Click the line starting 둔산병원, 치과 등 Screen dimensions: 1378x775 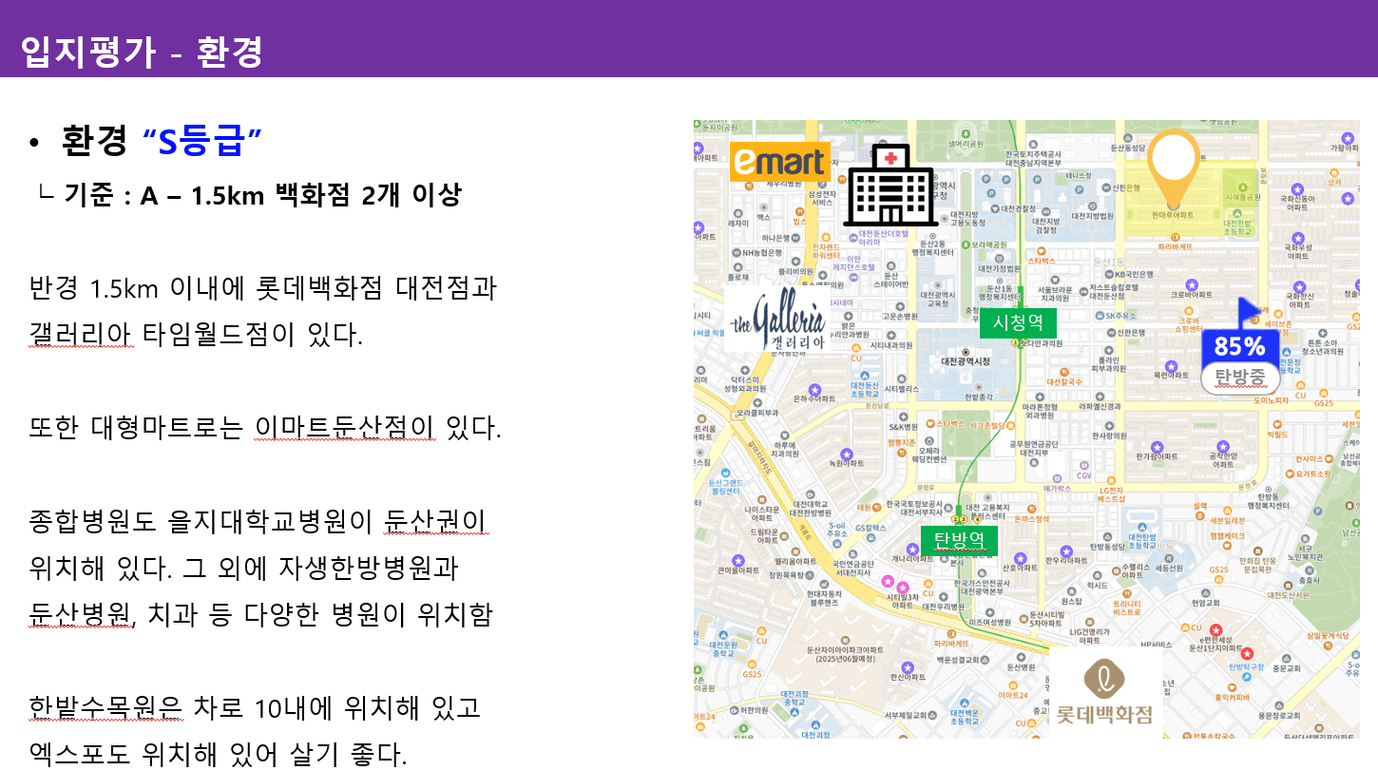pos(261,614)
